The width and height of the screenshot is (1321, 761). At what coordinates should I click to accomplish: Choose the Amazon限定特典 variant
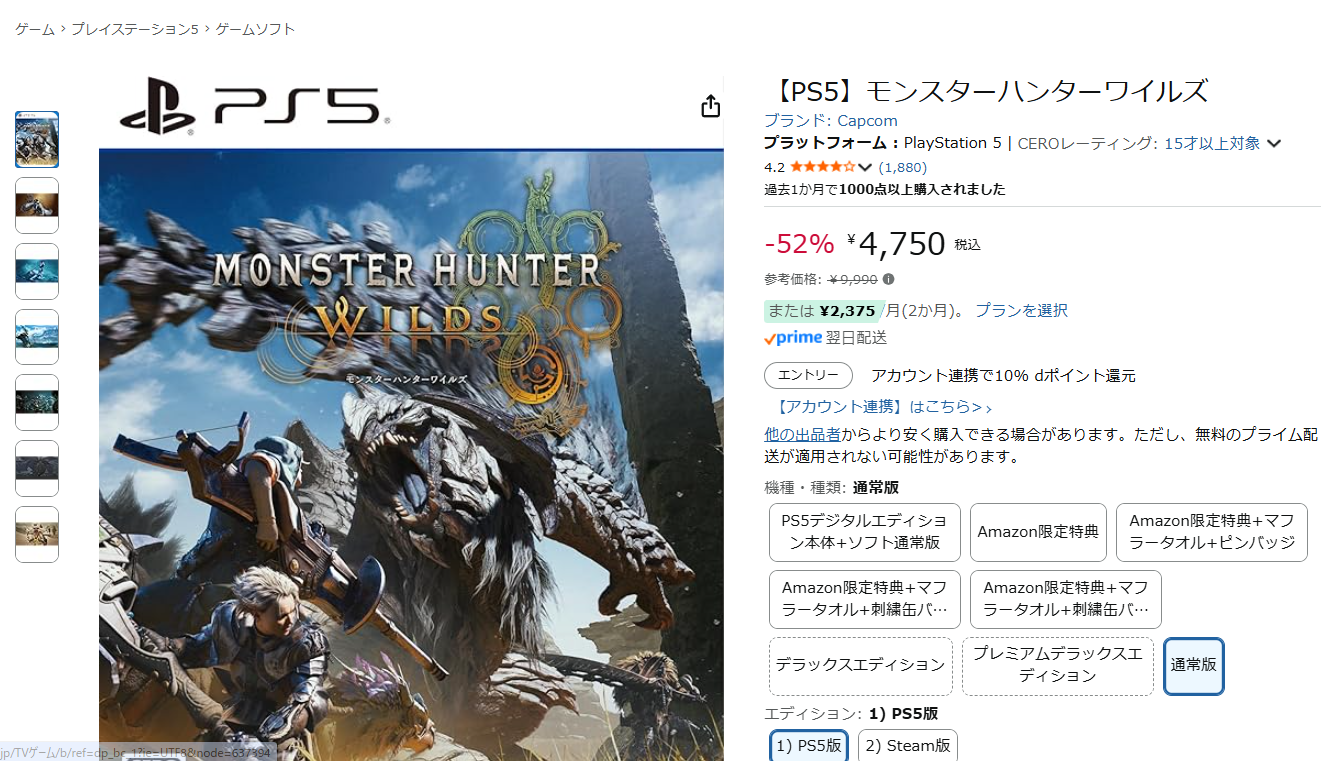(1038, 532)
